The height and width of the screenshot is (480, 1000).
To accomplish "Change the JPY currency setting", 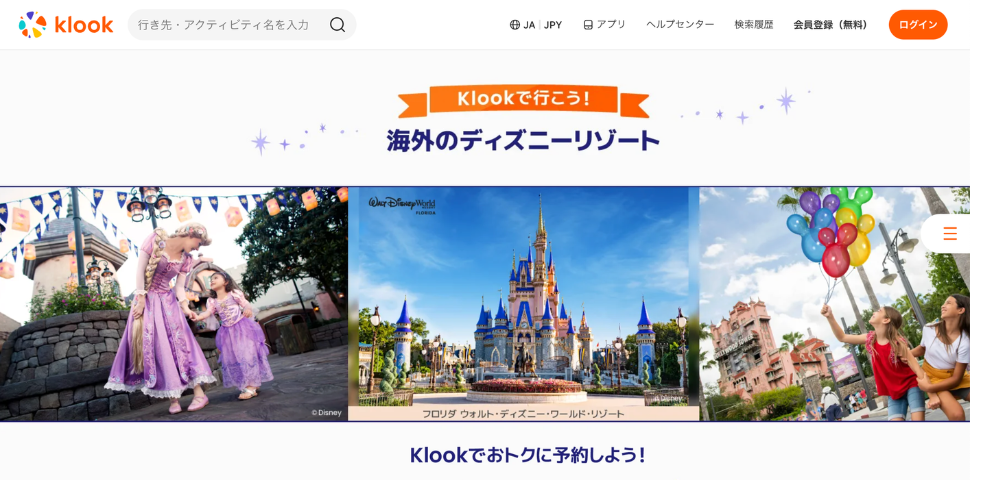I will tap(553, 25).
